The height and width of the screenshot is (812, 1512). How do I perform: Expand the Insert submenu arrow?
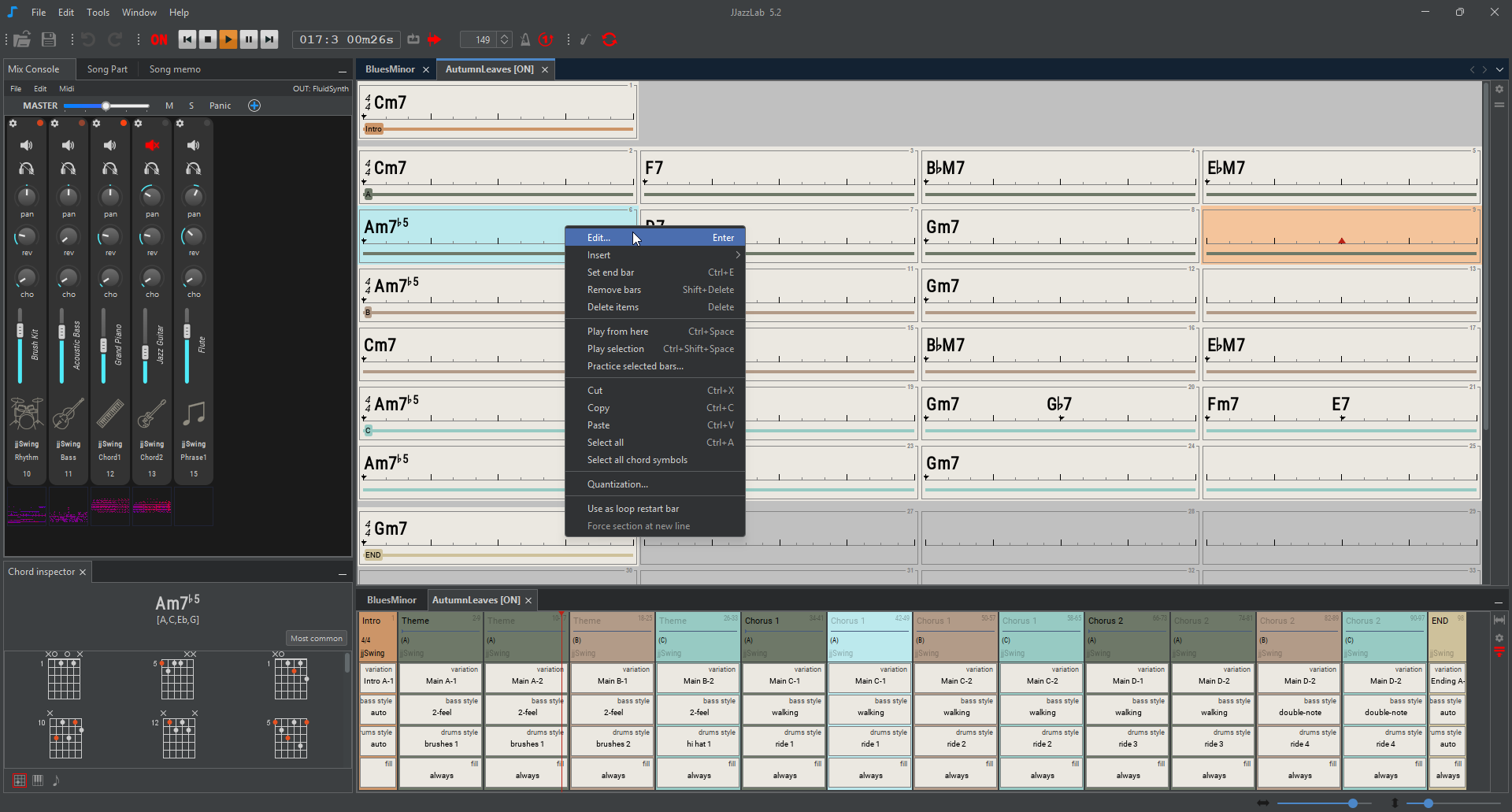[x=737, y=255]
